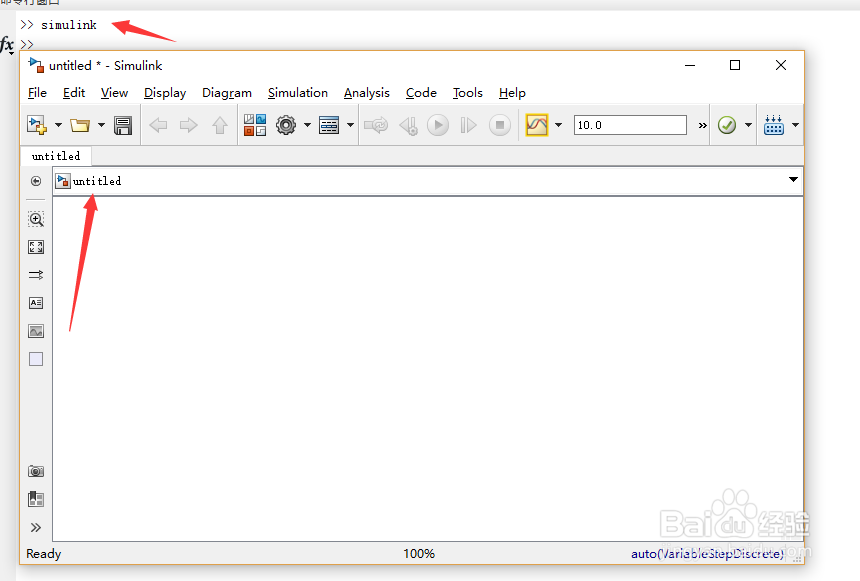Viewport: 860px width, 581px height.
Task: Expand the configuration gear dropdown arrow
Action: (x=307, y=125)
